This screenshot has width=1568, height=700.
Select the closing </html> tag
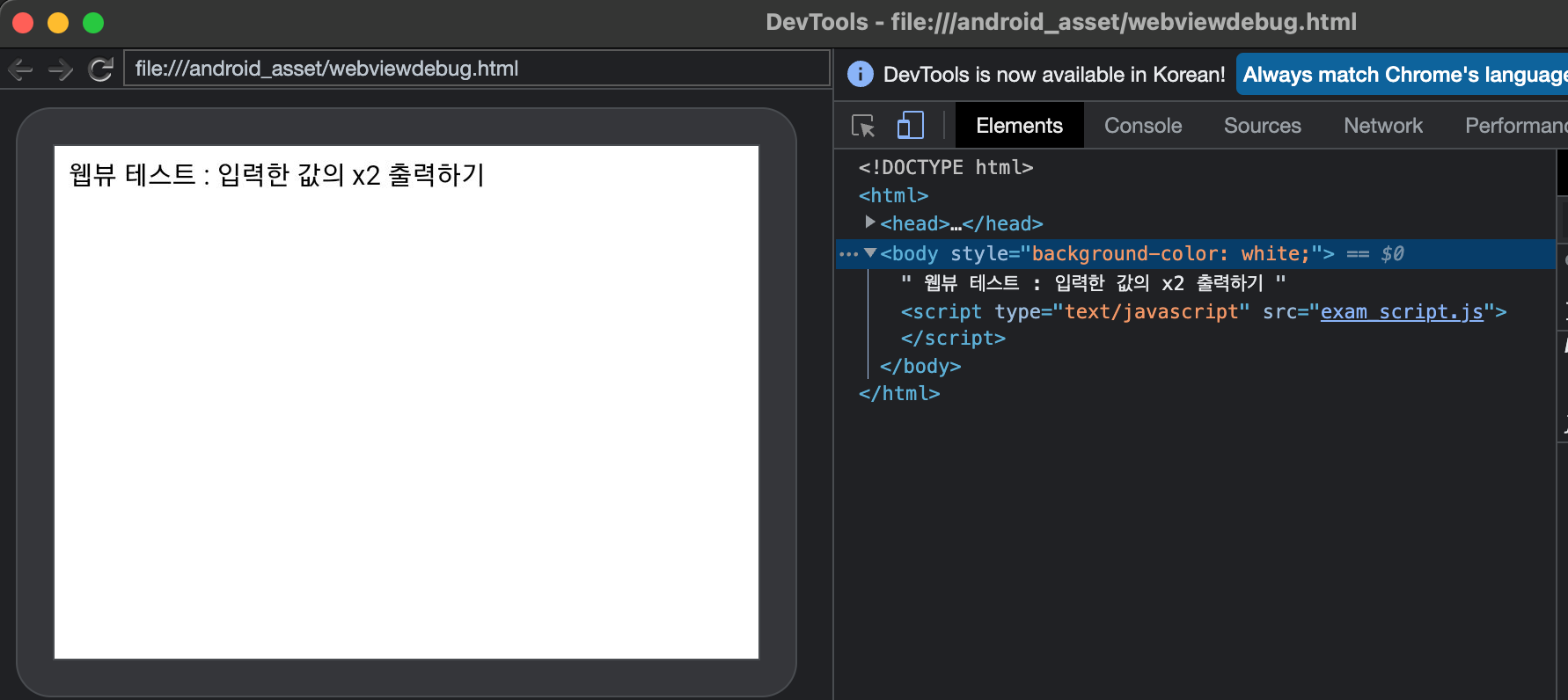[899, 394]
